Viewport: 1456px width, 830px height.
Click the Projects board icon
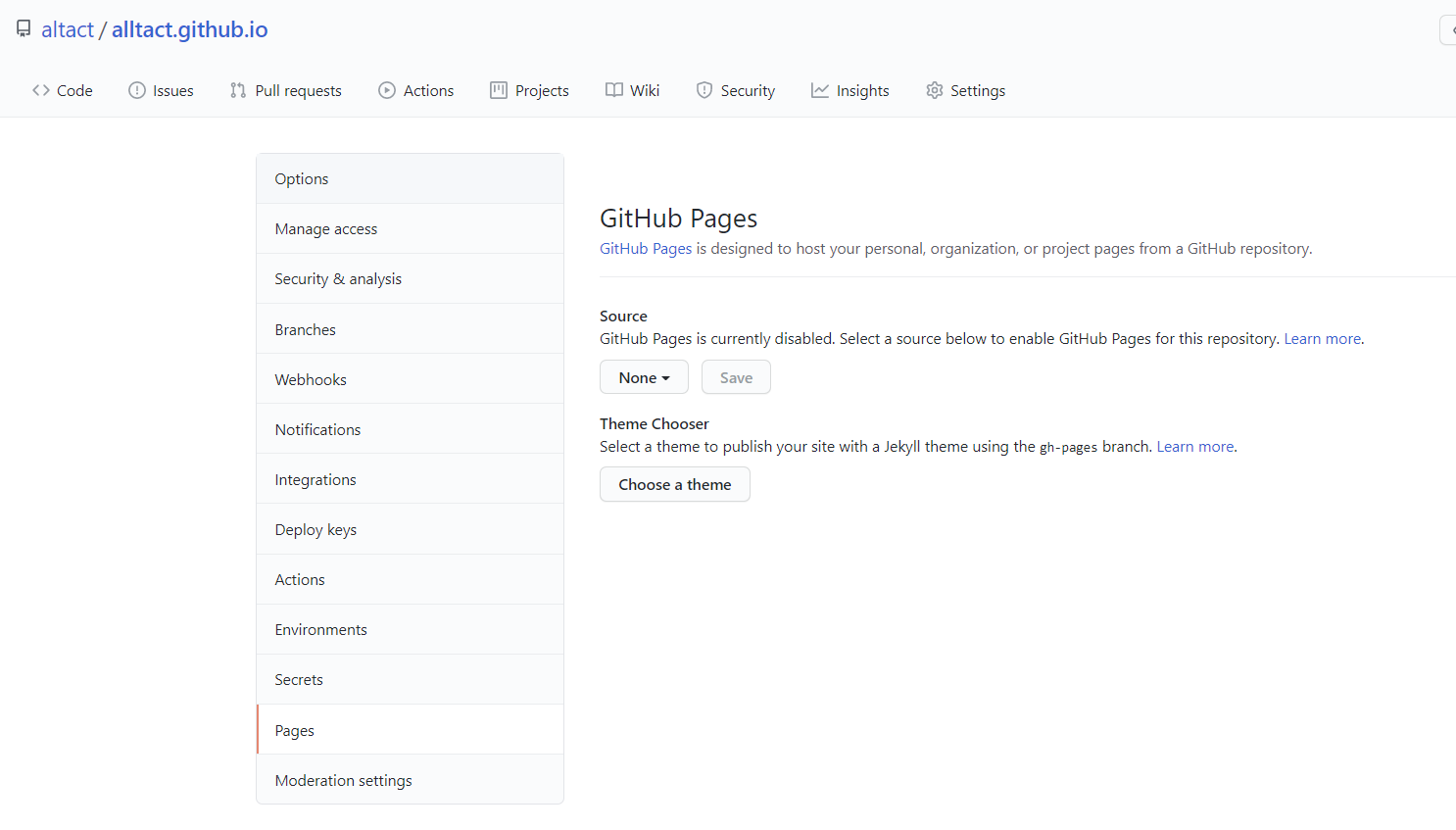(499, 90)
